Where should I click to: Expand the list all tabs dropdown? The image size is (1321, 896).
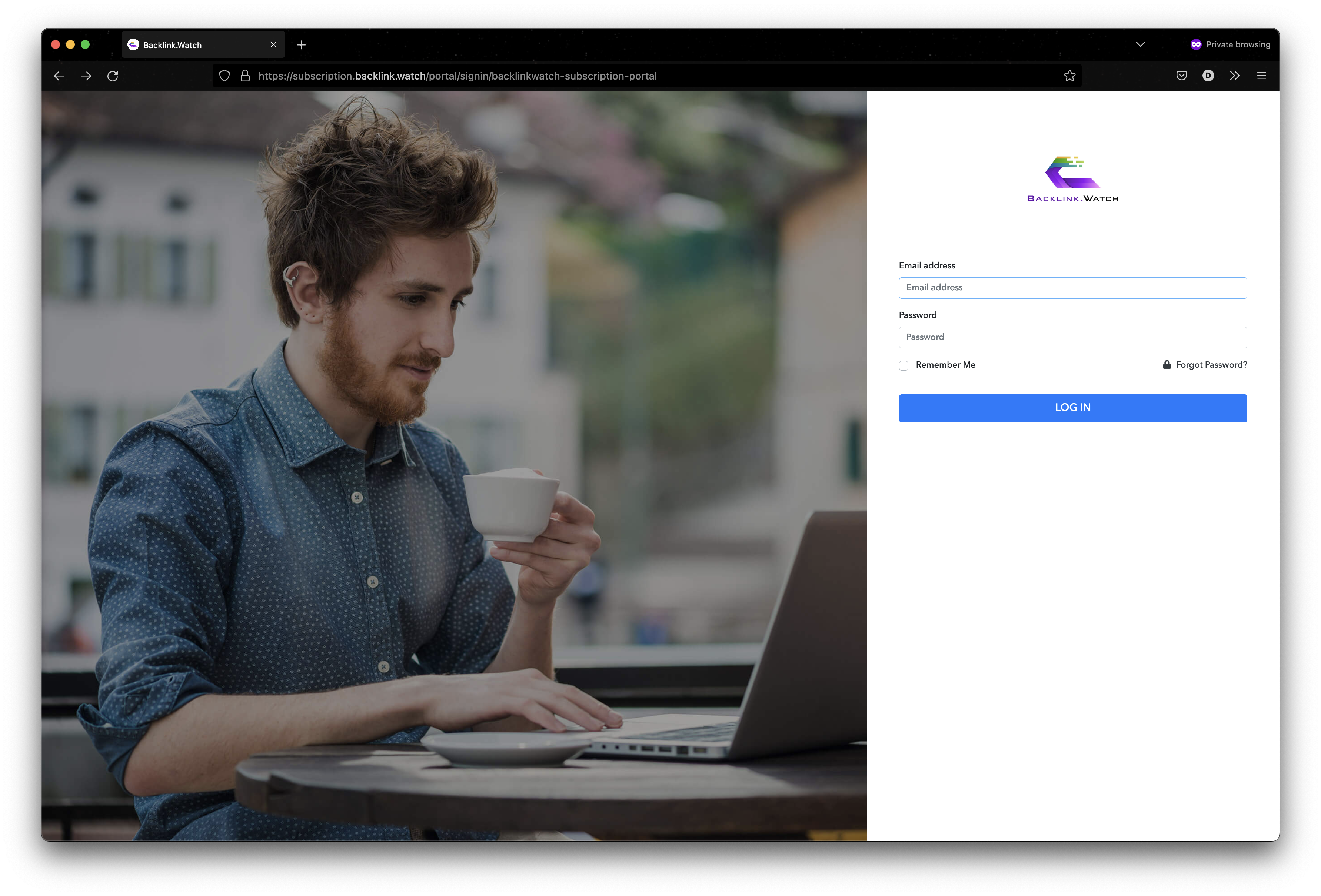[1140, 44]
